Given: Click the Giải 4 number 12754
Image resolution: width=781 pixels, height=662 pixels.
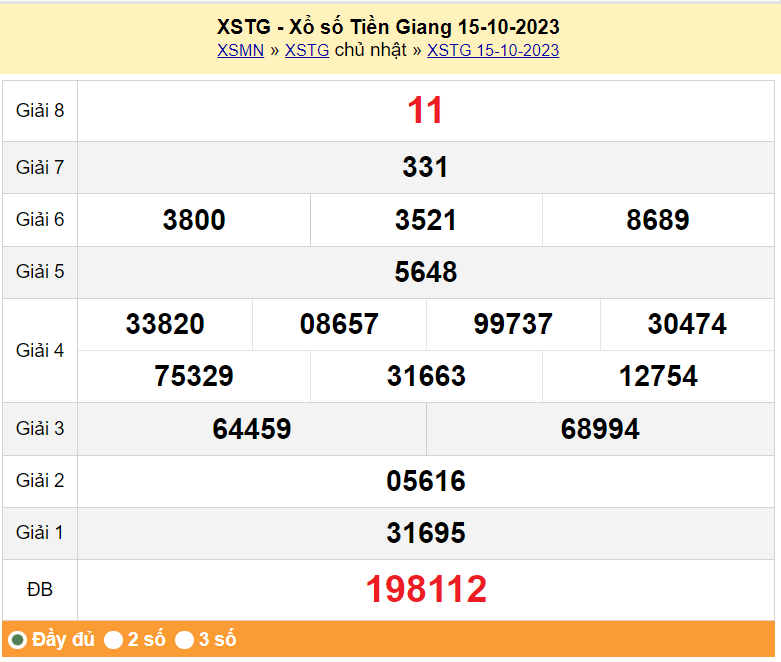Looking at the screenshot, I should pyautogui.click(x=658, y=376).
